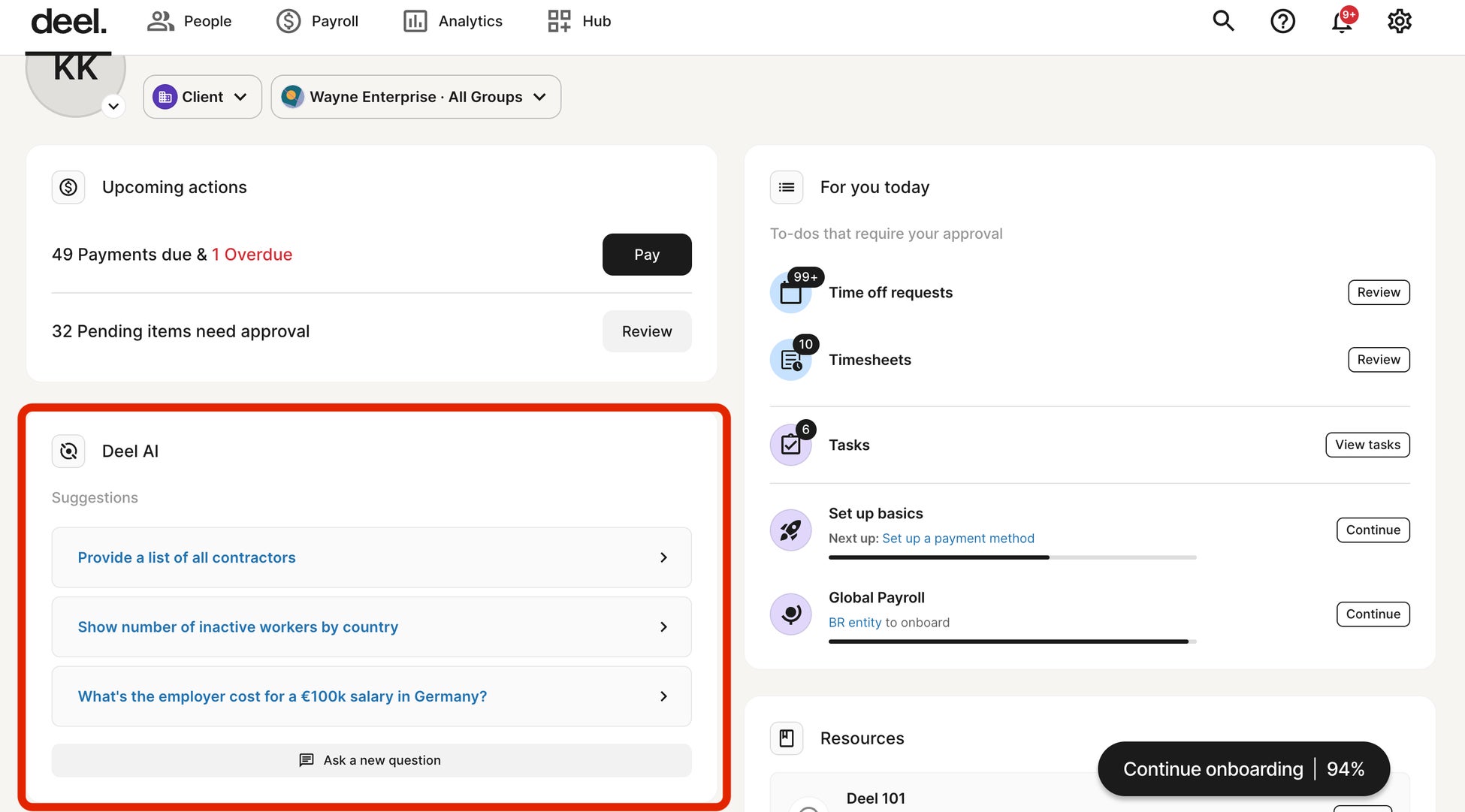Click the help question mark icon

[1282, 21]
